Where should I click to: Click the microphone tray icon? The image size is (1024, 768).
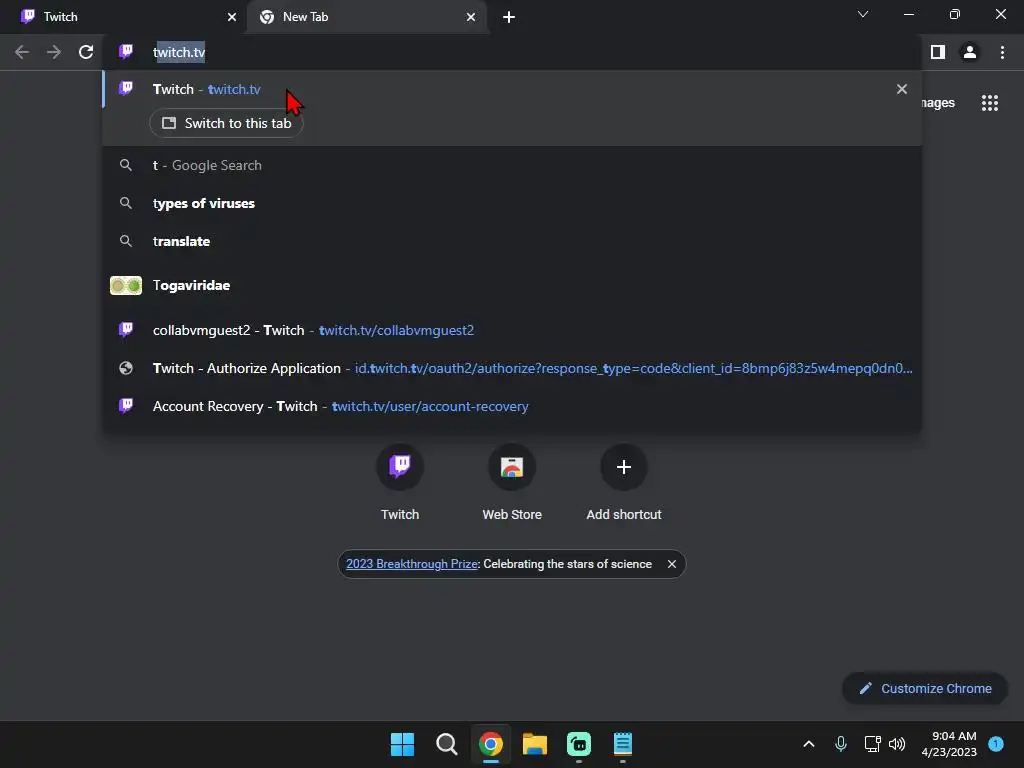coord(841,744)
